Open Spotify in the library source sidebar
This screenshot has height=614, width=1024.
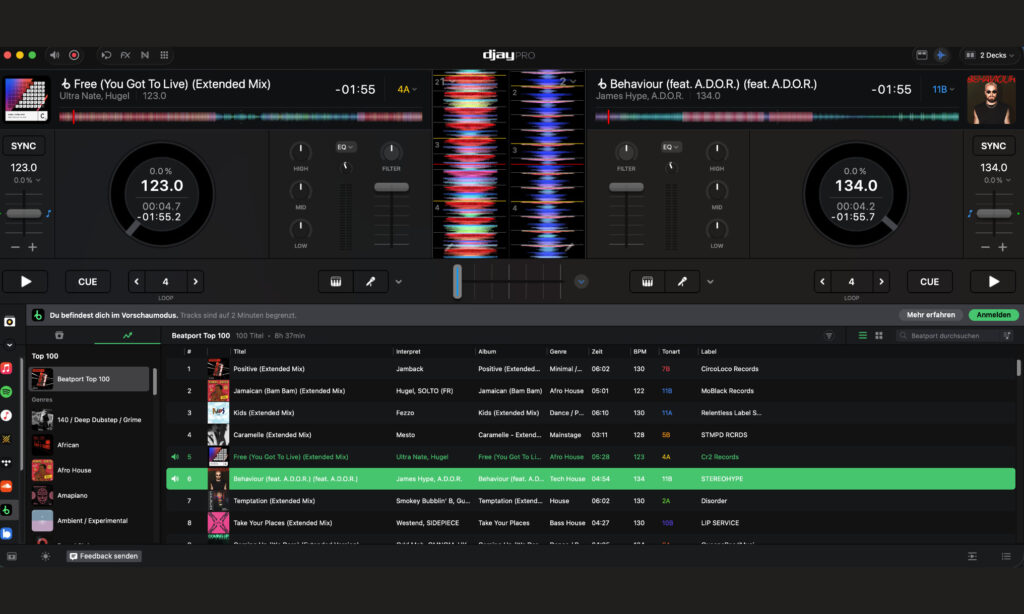coord(7,391)
